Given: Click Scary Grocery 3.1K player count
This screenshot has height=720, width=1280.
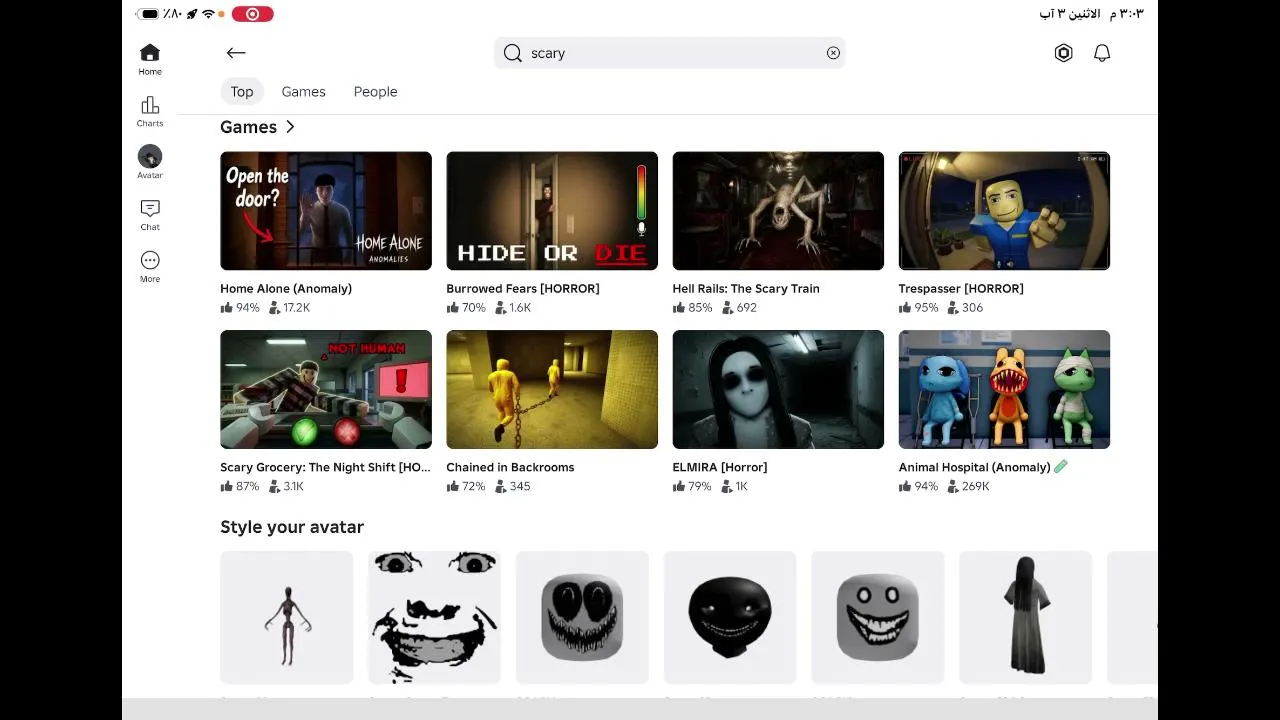Looking at the screenshot, I should (286, 487).
